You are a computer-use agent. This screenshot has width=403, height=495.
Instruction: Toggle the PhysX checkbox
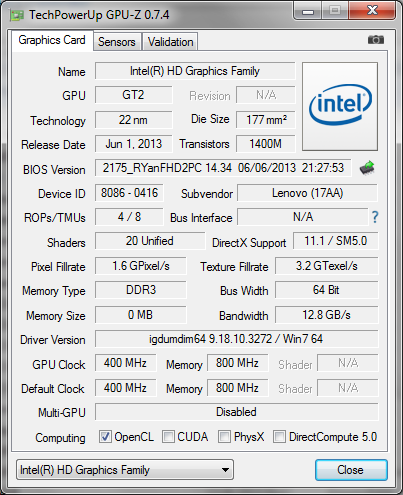coord(224,437)
